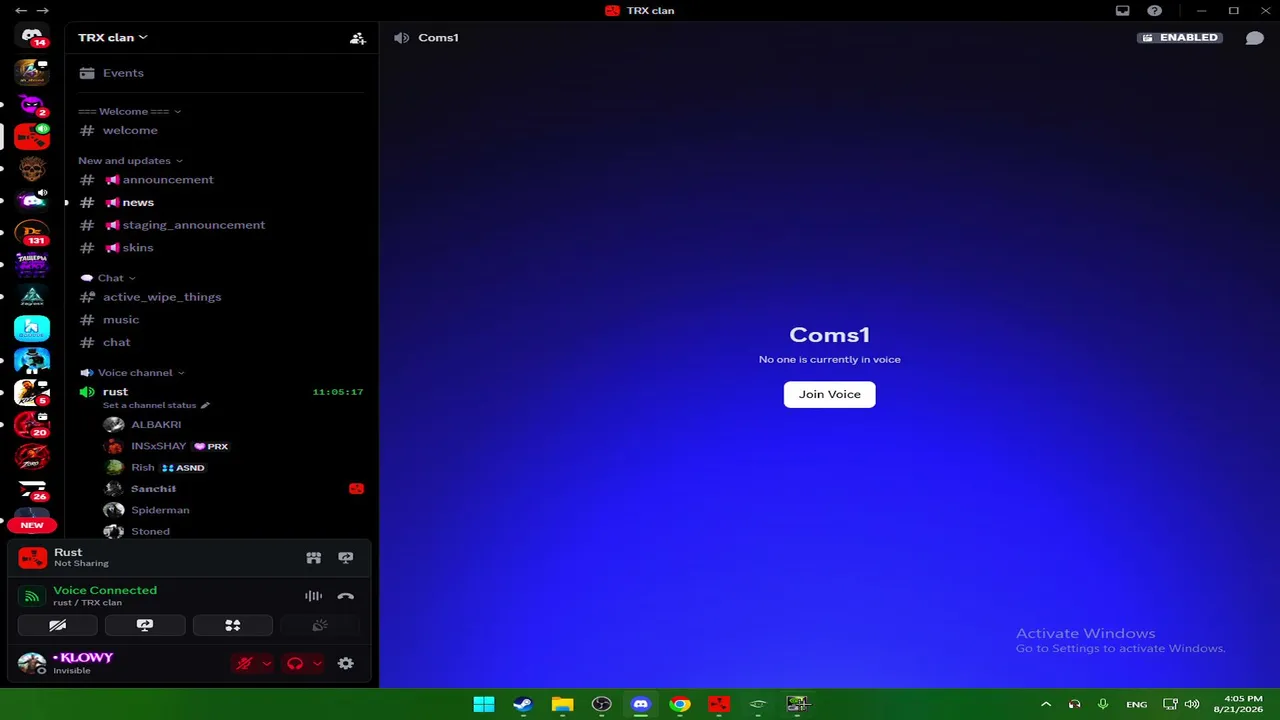Image resolution: width=1280 pixels, height=720 pixels.
Task: Open voice noise suppression options
Action: (x=314, y=596)
